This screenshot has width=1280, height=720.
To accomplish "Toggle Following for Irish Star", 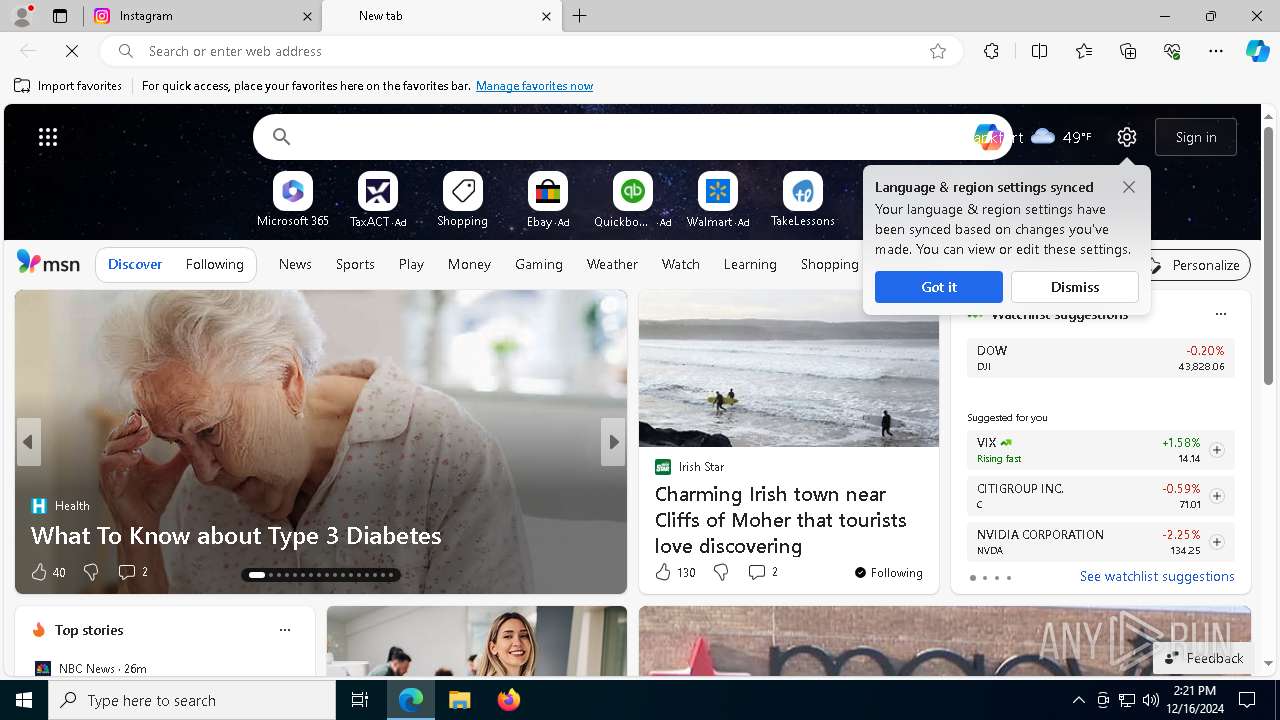I will (x=889, y=573).
